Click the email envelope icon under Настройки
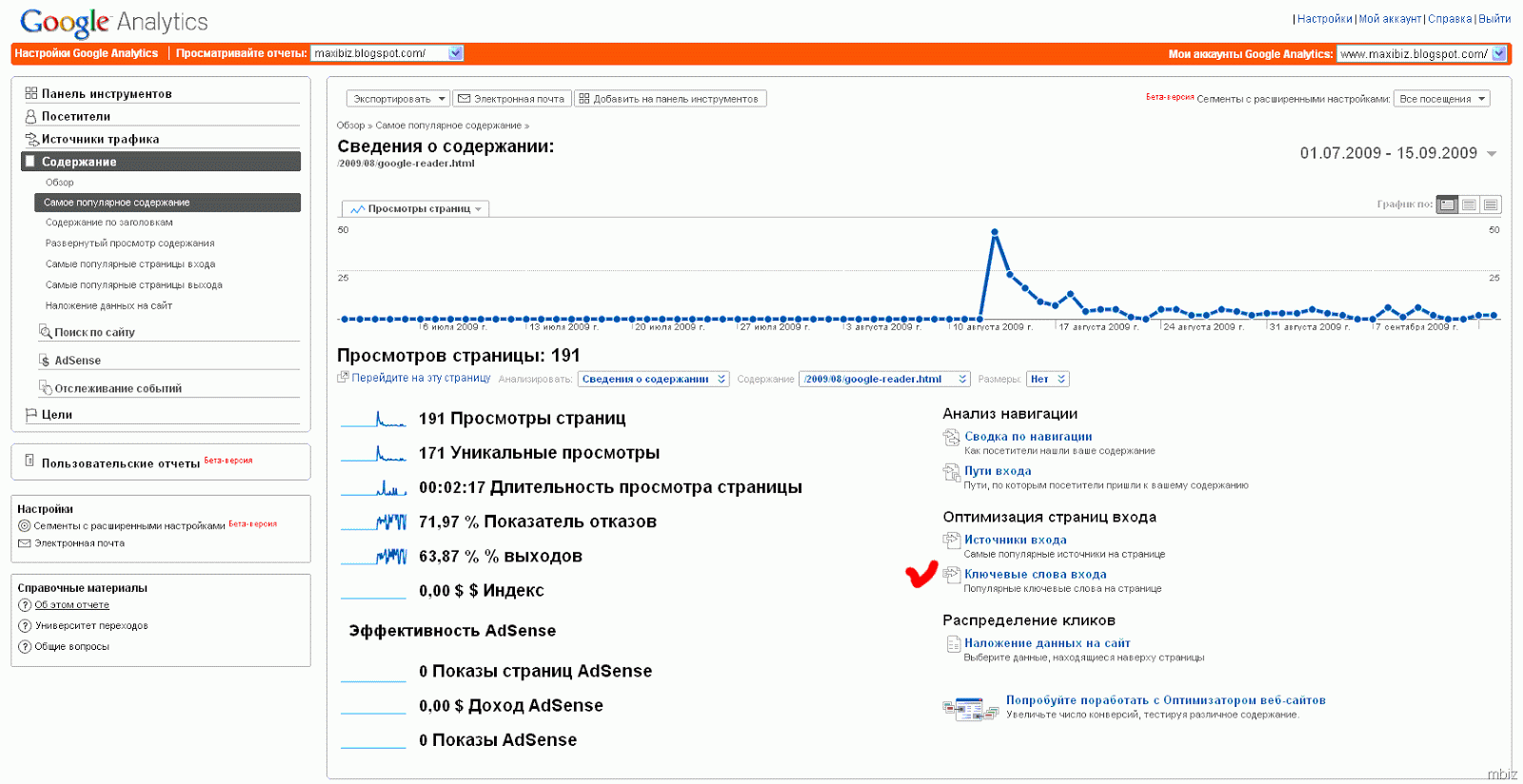This screenshot has width=1523, height=784. pyautogui.click(x=25, y=543)
